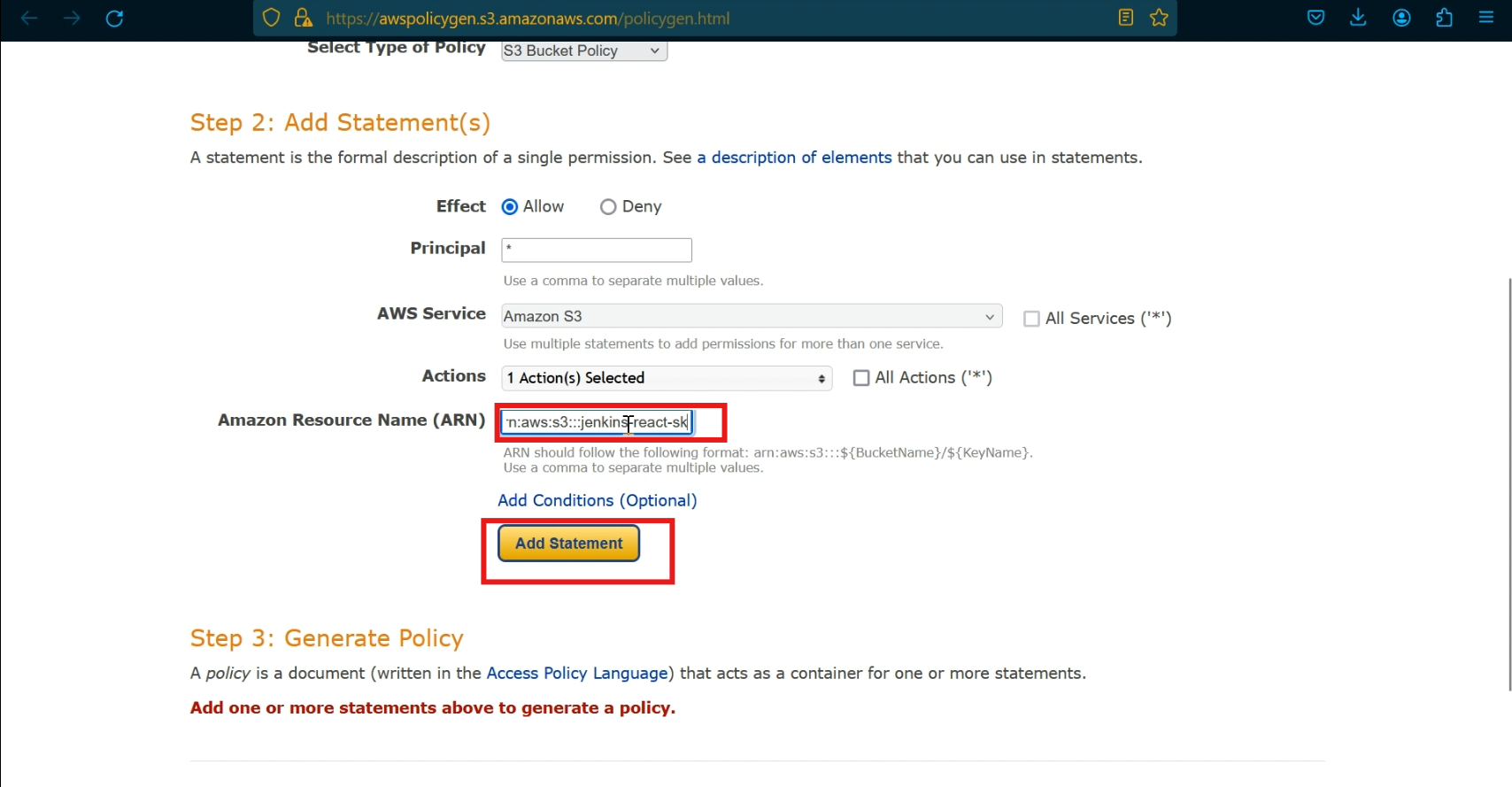Viewport: 1512px width, 787px height.
Task: Click the padlock site security icon
Action: pos(303,18)
